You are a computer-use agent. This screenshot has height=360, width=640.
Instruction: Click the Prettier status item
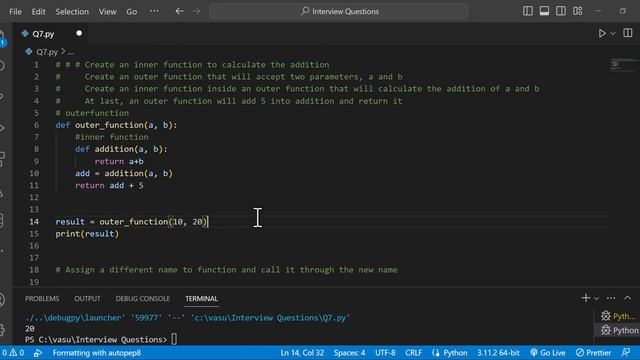(x=593, y=353)
